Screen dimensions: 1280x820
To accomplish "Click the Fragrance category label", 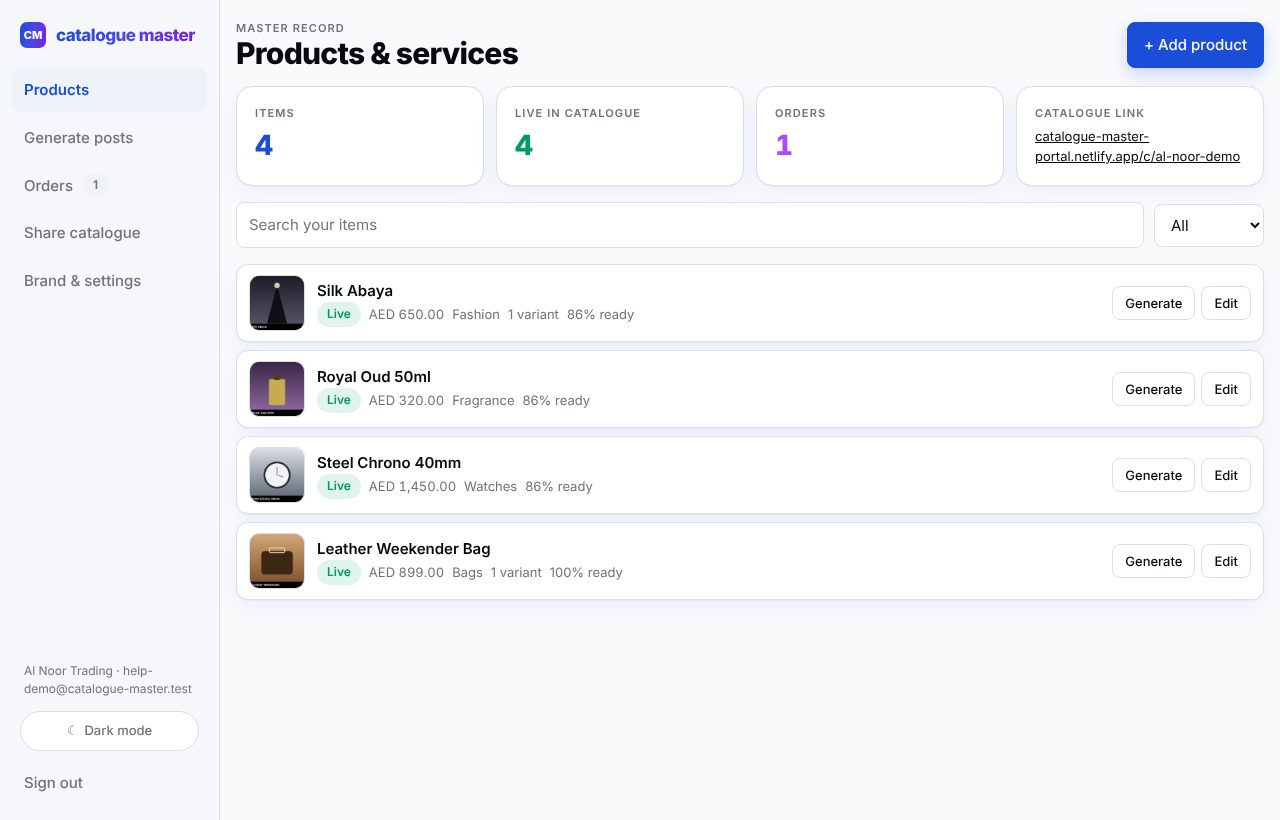I will point(483,401).
